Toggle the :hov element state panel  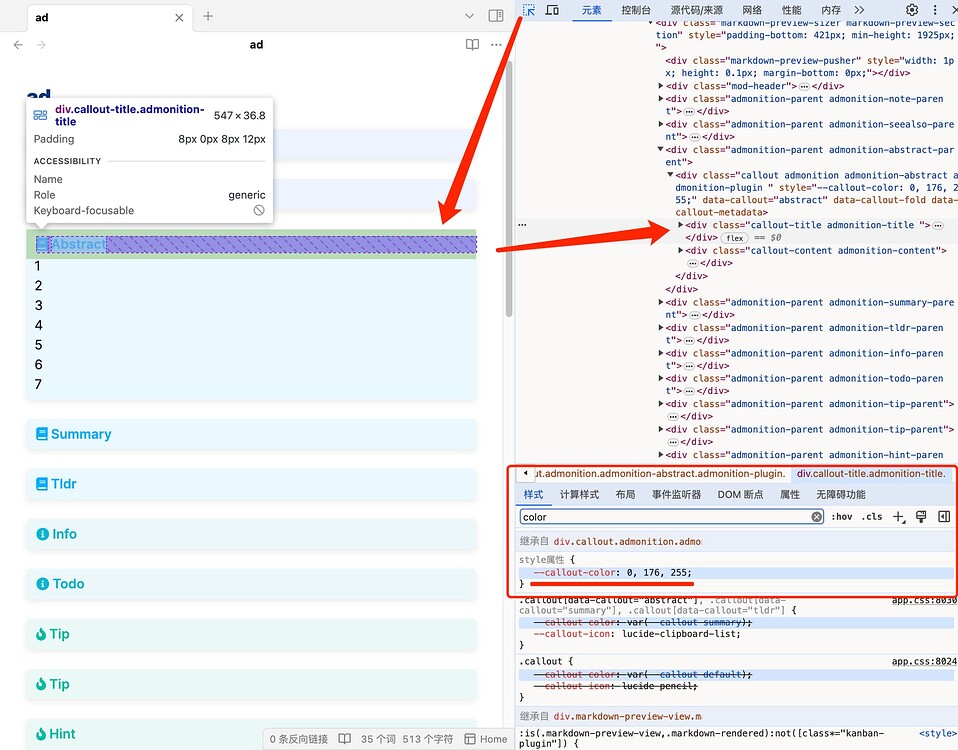pos(842,517)
